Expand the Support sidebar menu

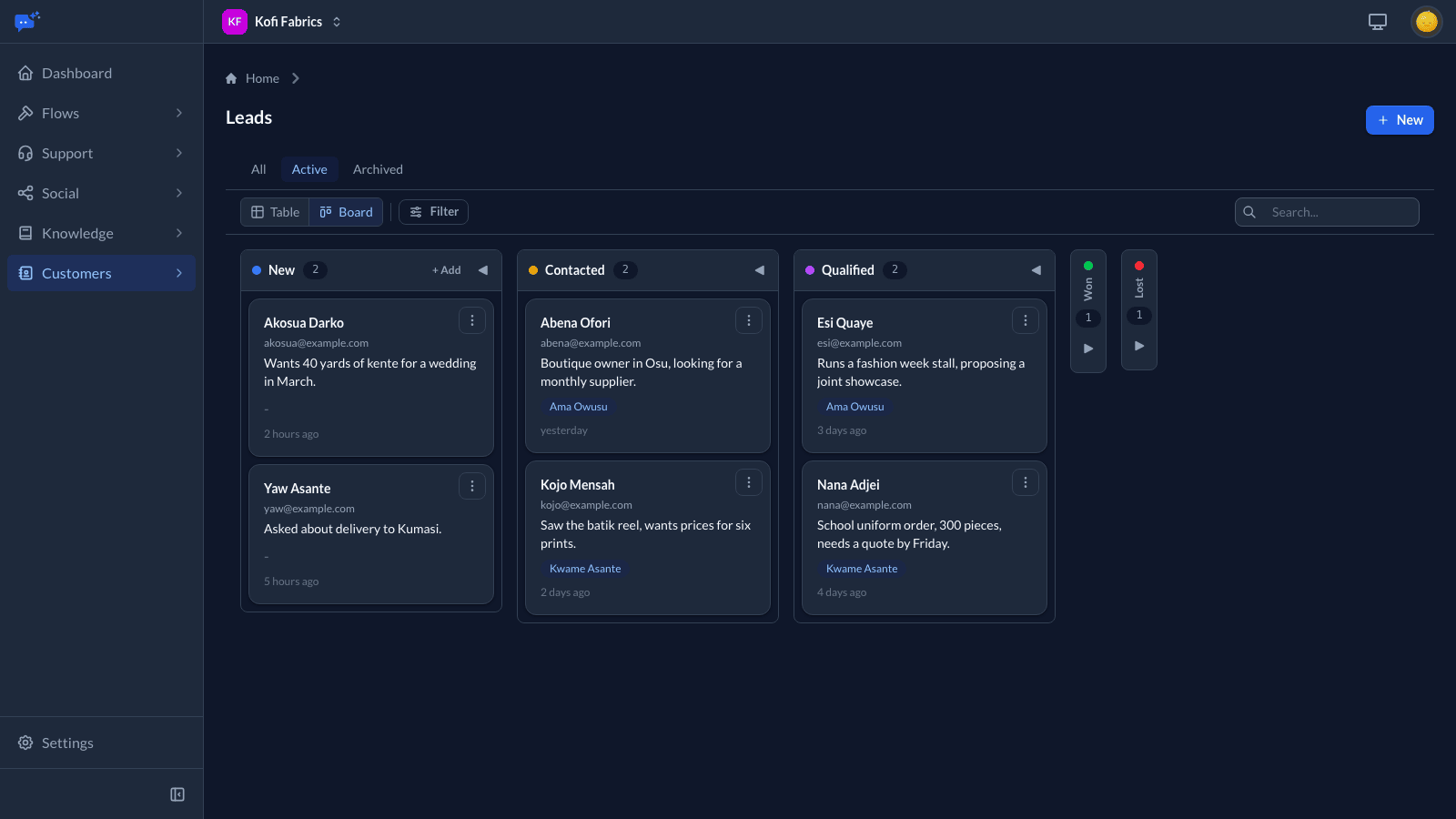tap(101, 153)
